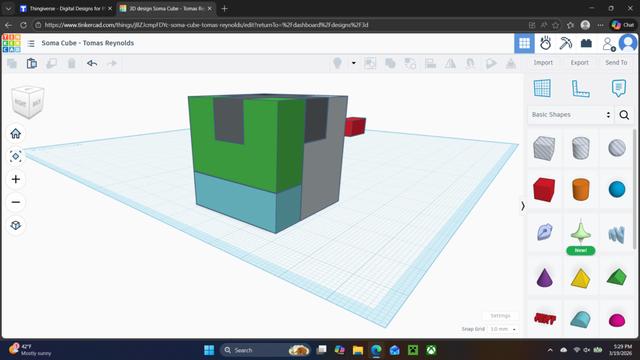Select the Notes tool
This screenshot has height=360, width=640.
pyautogui.click(x=619, y=88)
